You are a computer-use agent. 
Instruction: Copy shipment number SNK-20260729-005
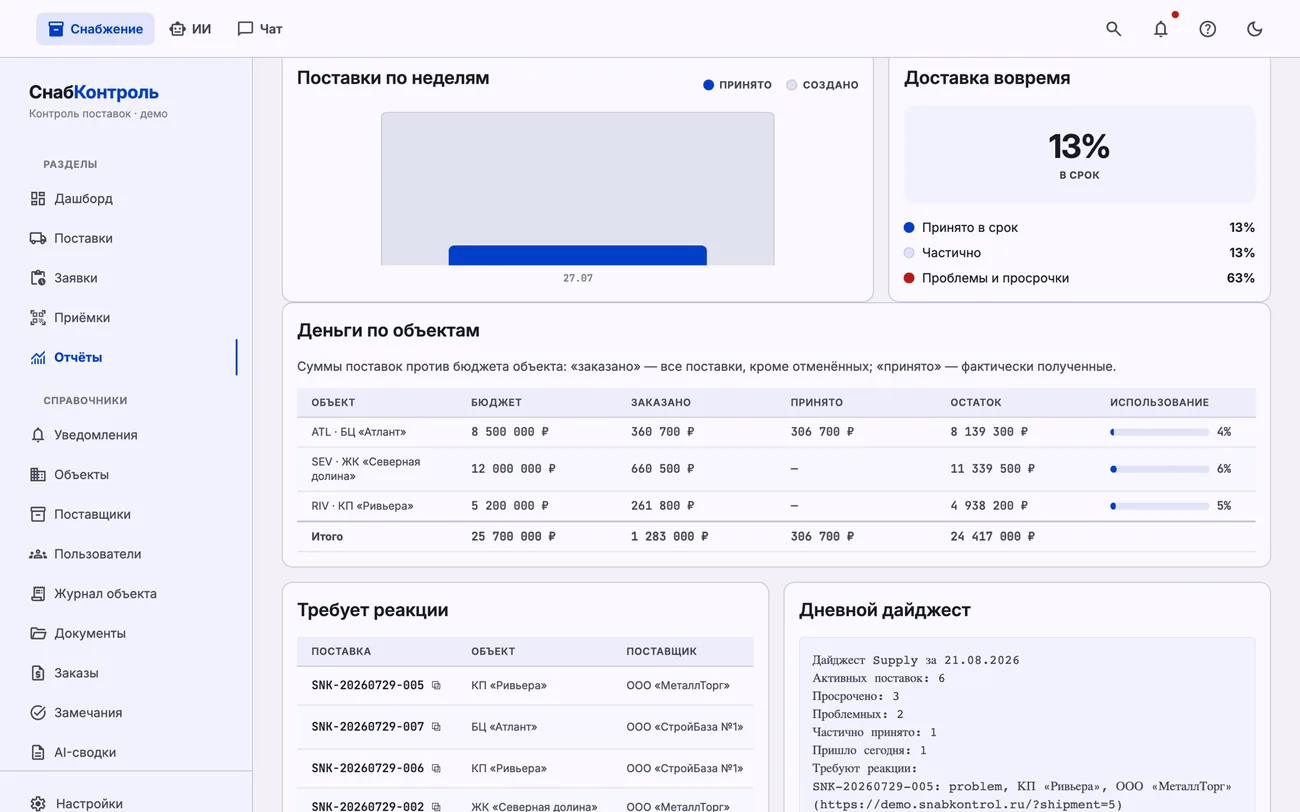(436, 685)
